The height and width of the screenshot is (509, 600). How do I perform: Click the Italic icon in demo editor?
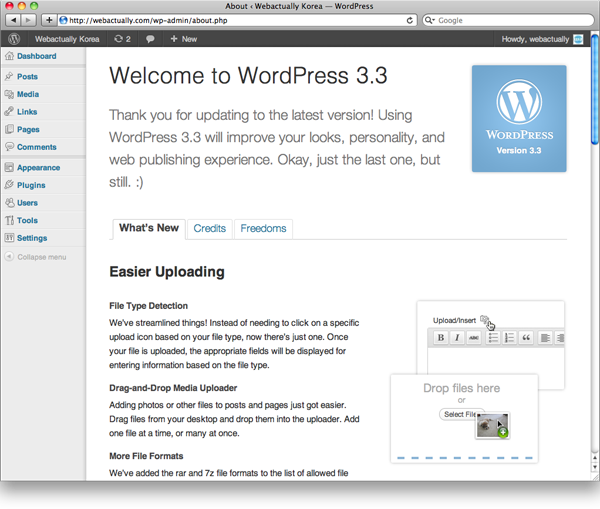[x=457, y=338]
